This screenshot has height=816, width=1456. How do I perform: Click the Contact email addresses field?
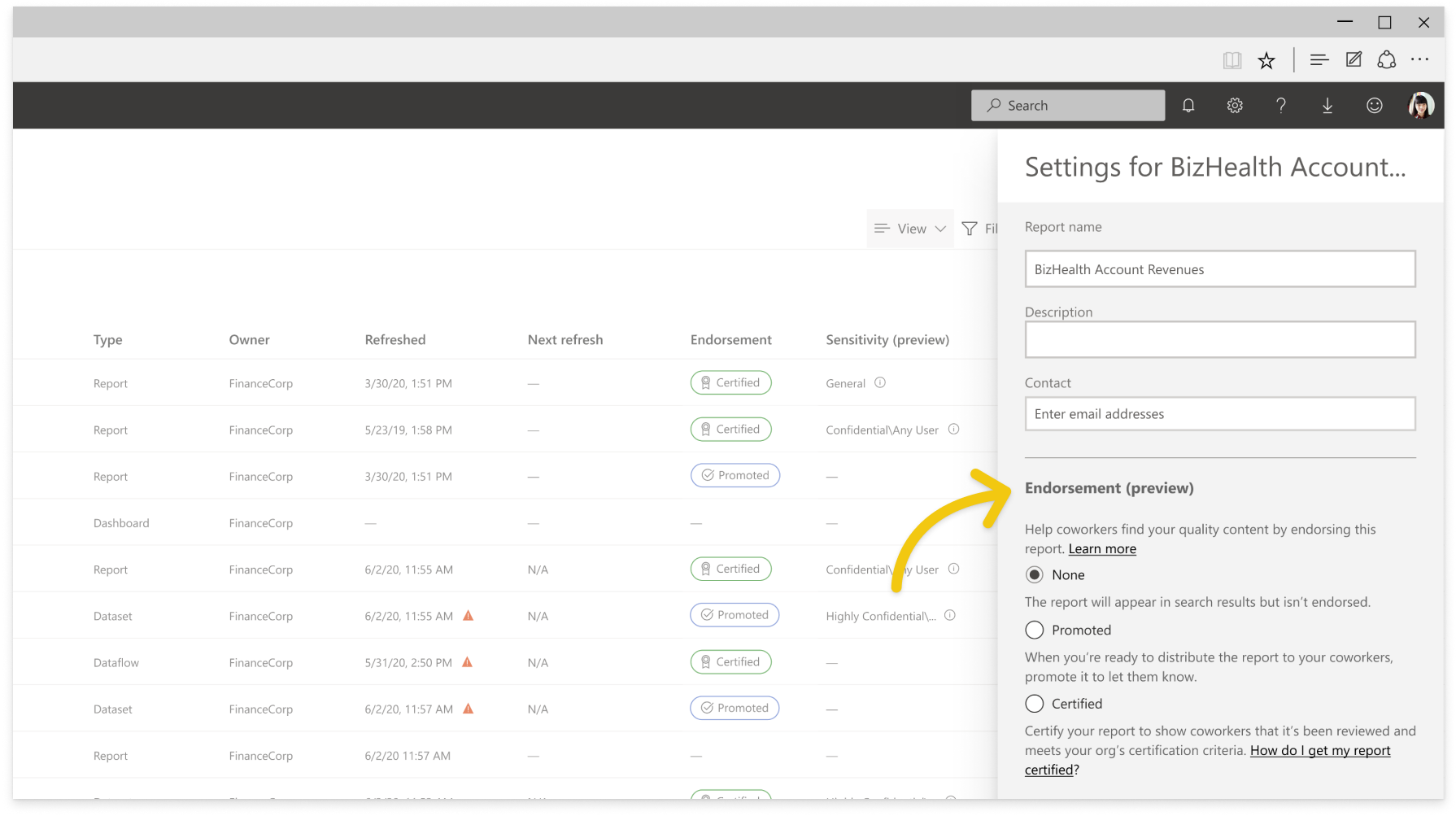coord(1219,413)
